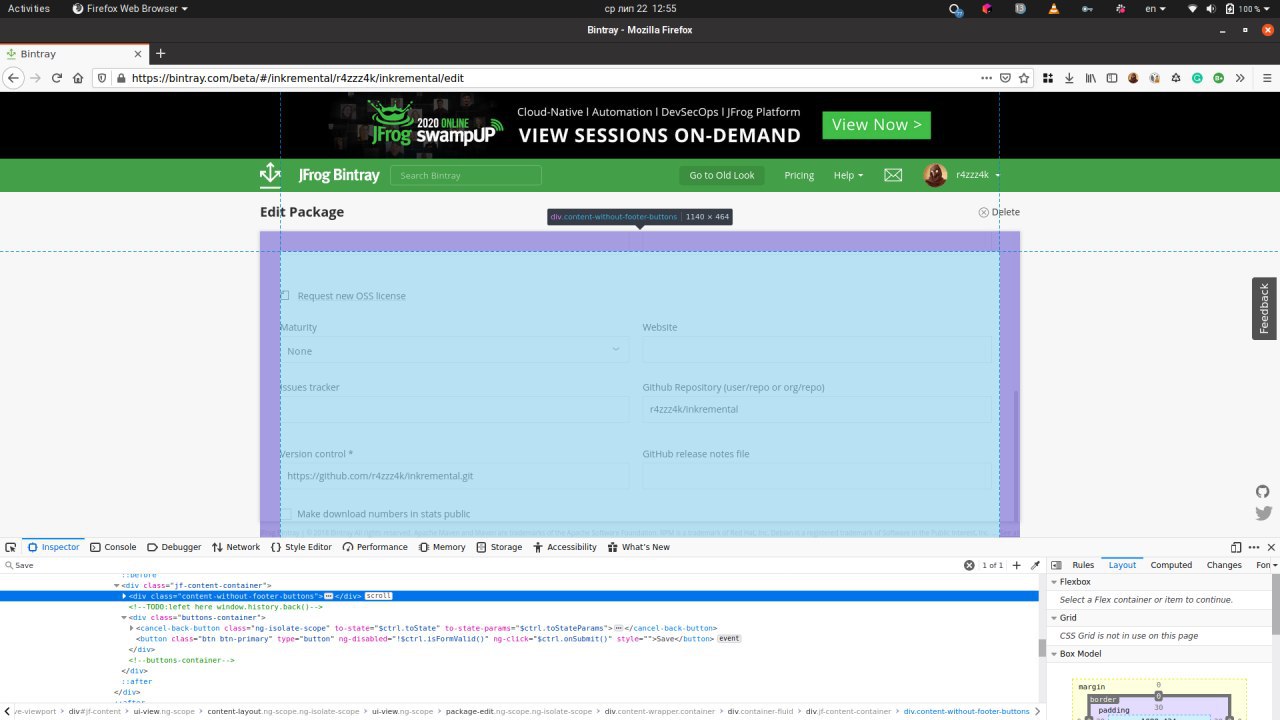The width and height of the screenshot is (1280, 720).
Task: Open the Storage panel
Action: [x=499, y=547]
